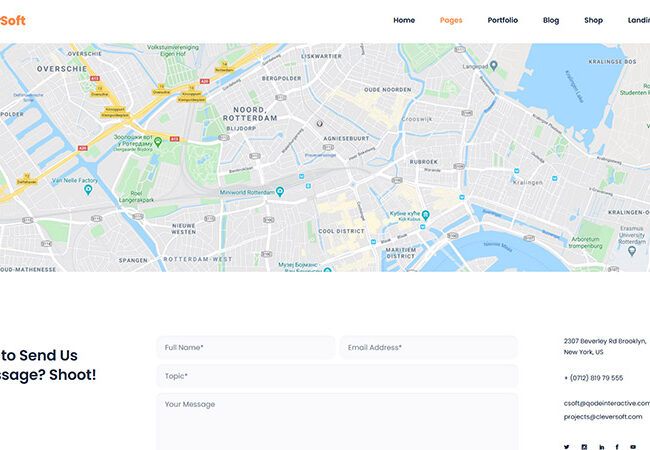
Task: Focus the Email Address field
Action: click(x=428, y=347)
